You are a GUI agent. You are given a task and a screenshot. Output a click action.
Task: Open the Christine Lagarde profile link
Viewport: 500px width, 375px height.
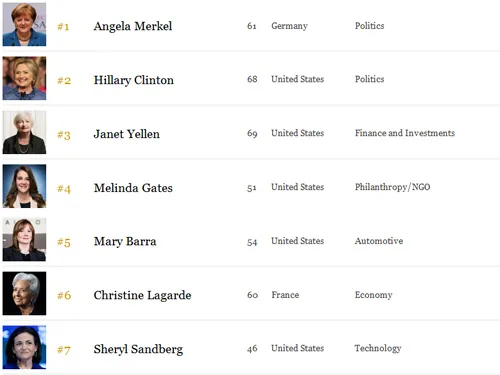tap(142, 296)
